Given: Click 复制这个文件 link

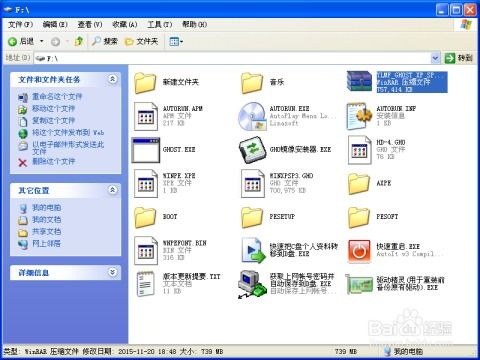Looking at the screenshot, I should [x=53, y=121].
